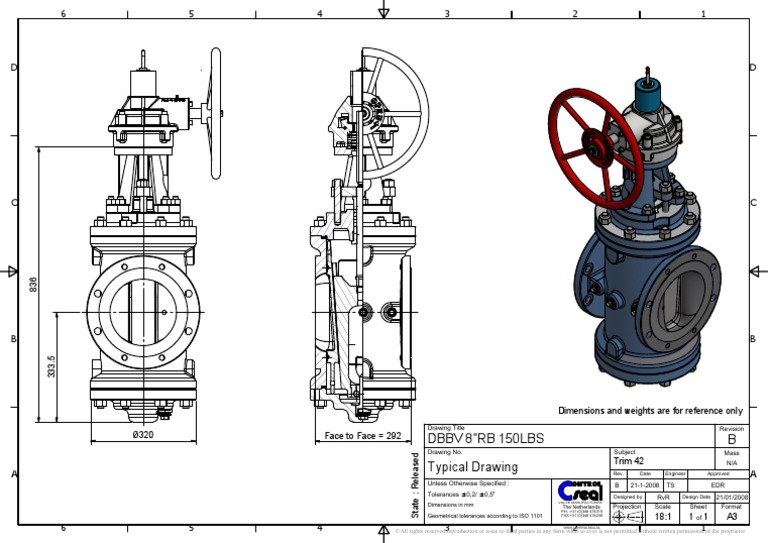Click the copyright notice at page bottom

point(571,531)
